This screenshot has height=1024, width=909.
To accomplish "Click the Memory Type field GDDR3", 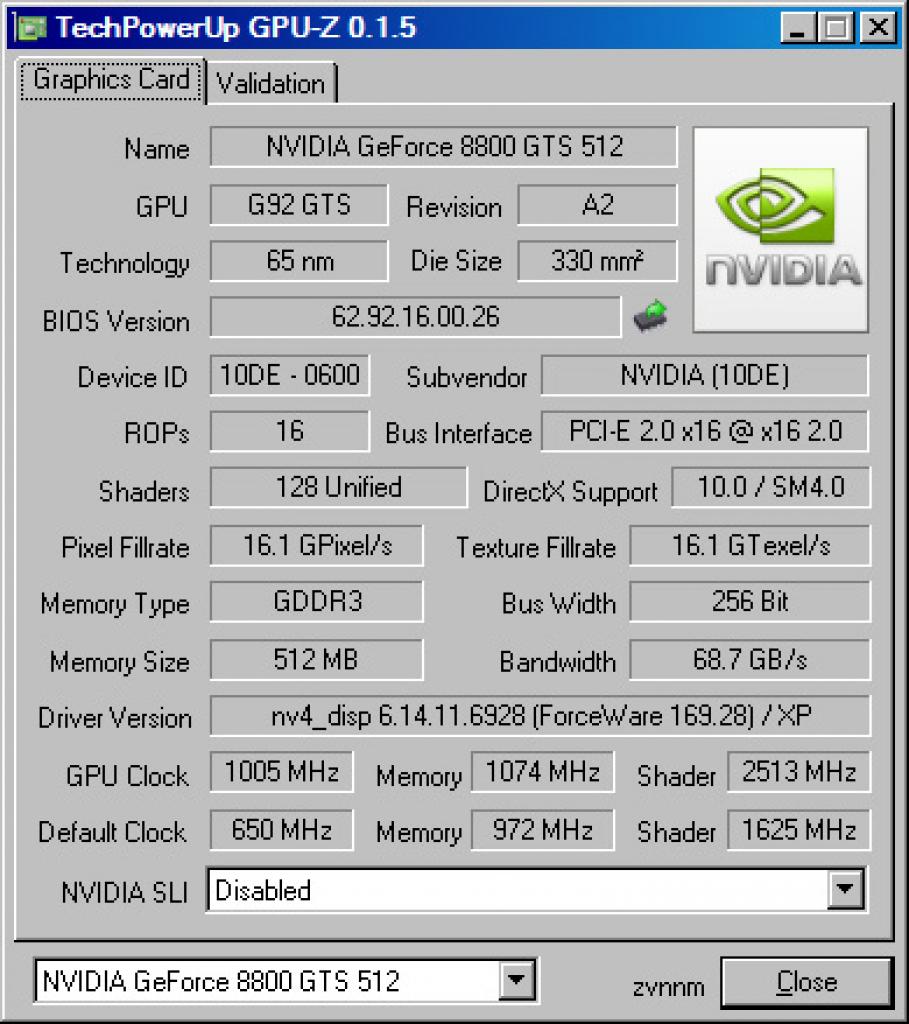I will pos(317,601).
